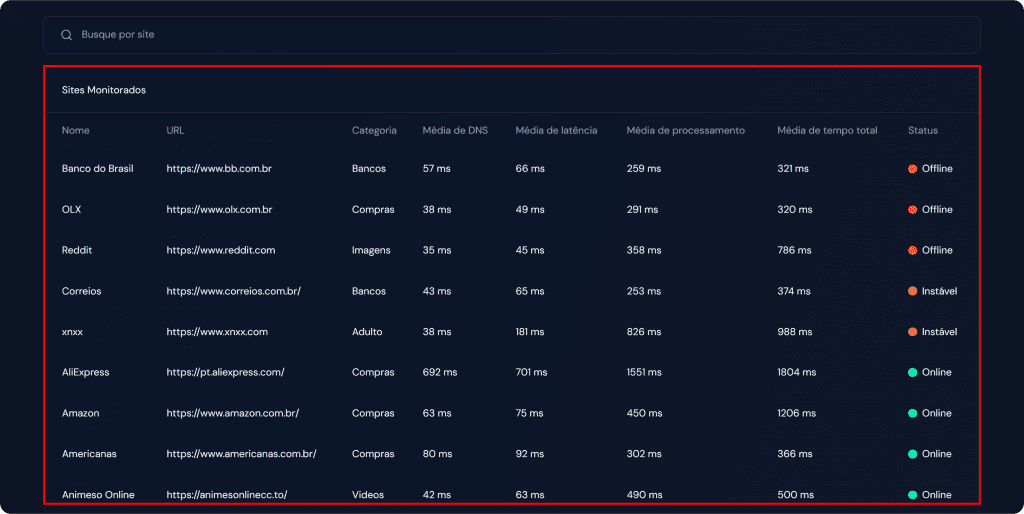Open the https://pt.aliexpress.com/ link
Viewport: 1024px width, 514px height.
225,372
